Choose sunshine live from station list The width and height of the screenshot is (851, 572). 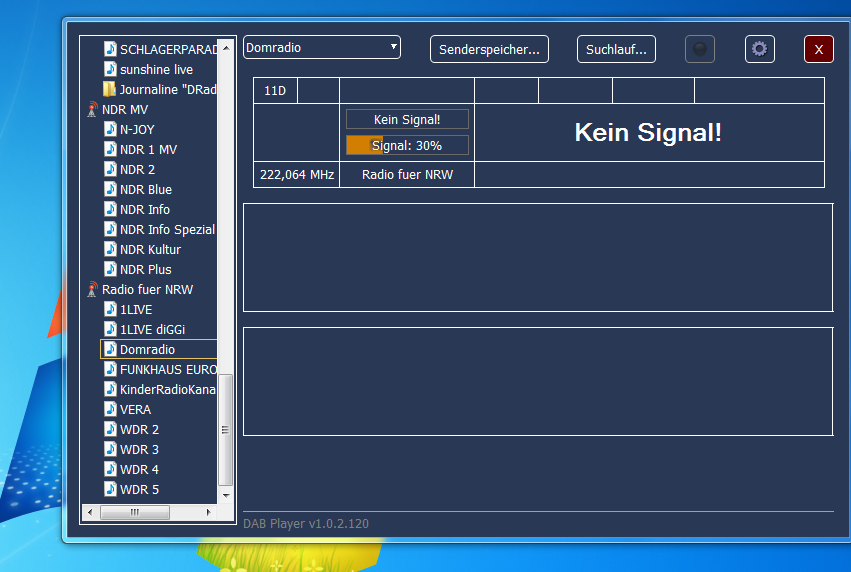pos(156,70)
